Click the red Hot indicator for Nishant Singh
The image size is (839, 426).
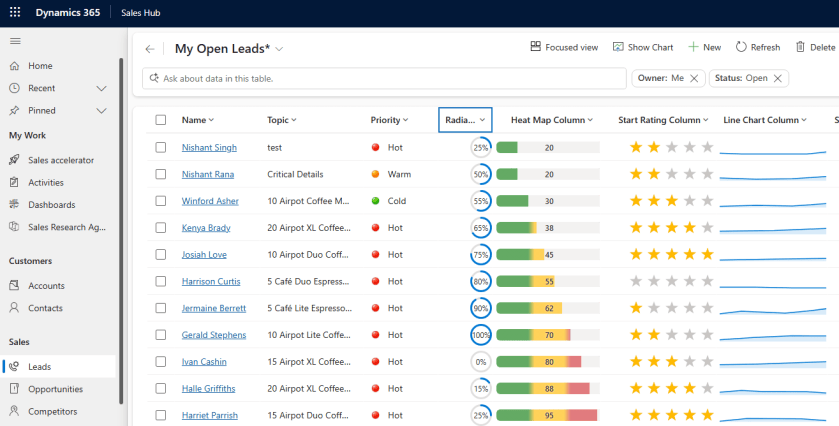[x=376, y=147]
